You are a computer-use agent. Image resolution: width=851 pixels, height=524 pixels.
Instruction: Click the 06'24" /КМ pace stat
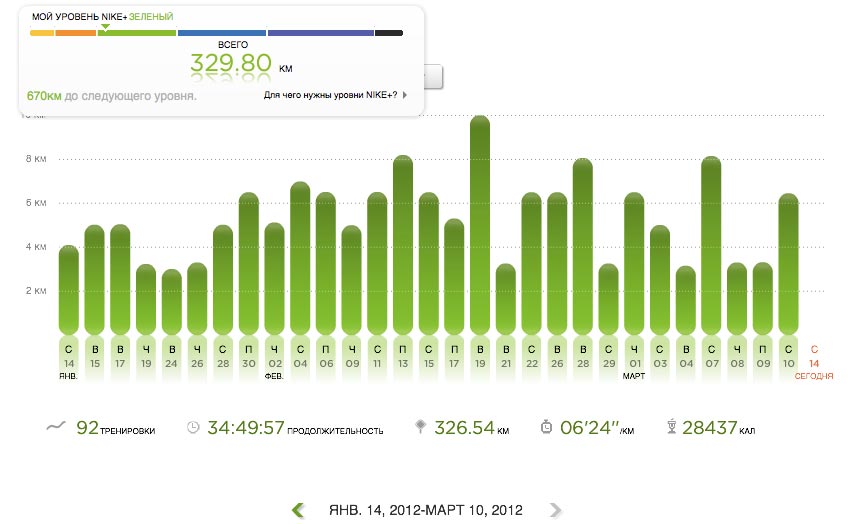point(597,428)
